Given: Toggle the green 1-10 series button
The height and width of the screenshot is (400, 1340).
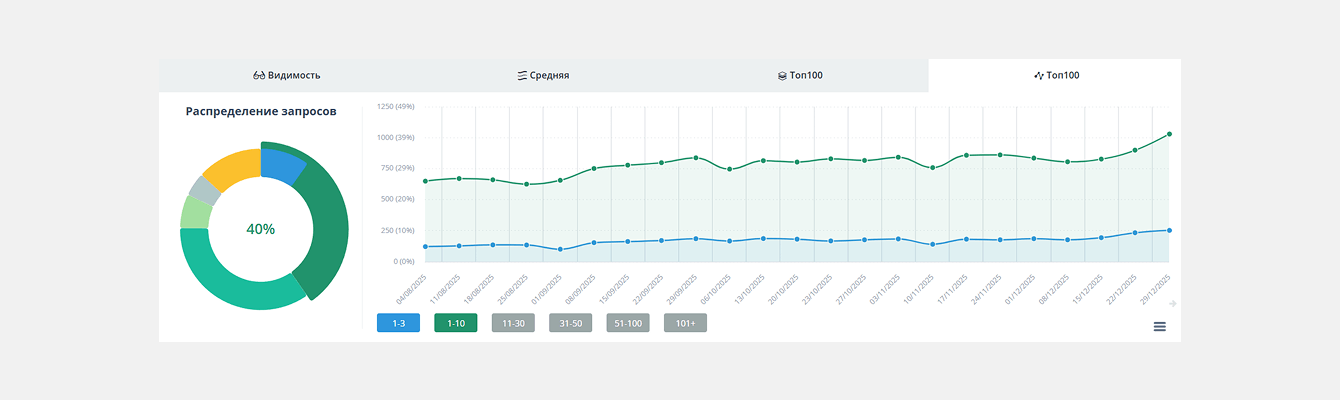Looking at the screenshot, I should (456, 323).
